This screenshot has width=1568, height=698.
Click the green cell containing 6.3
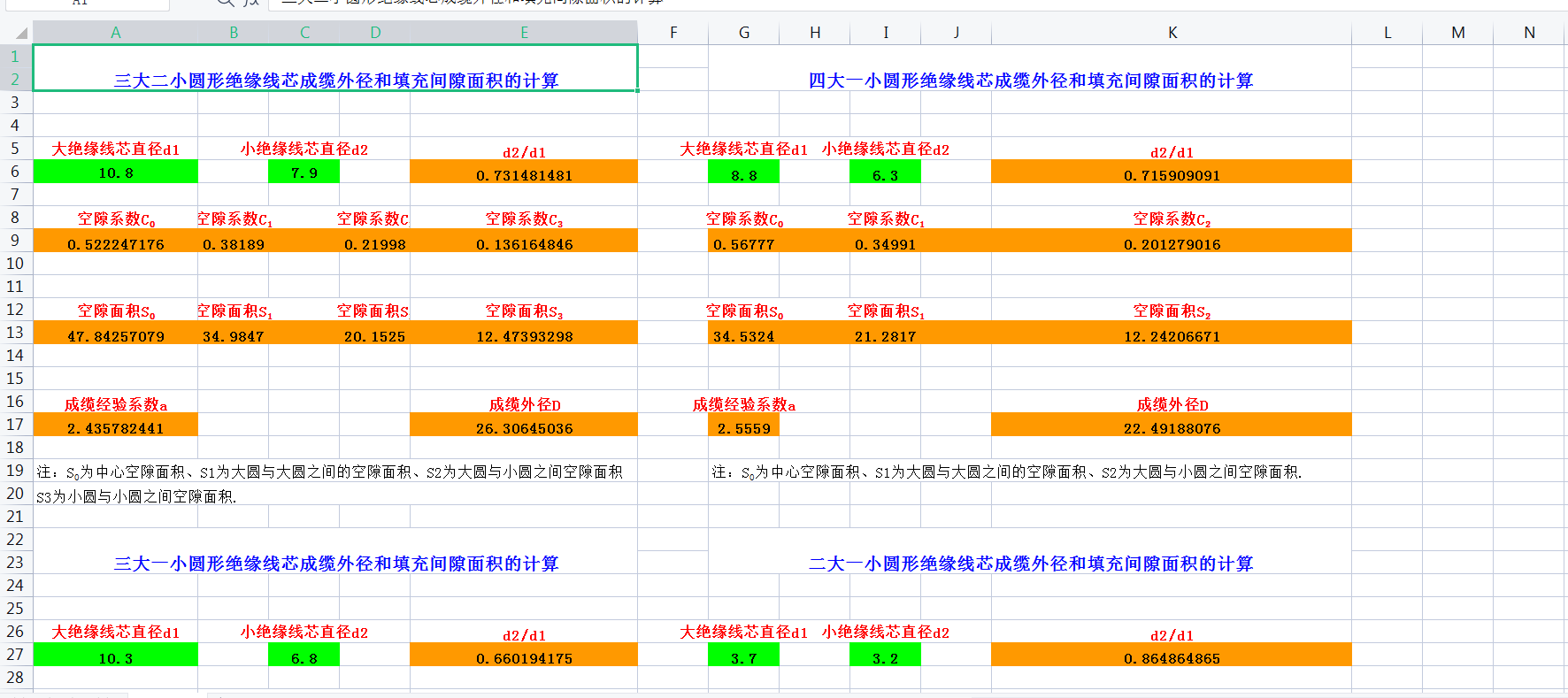coord(885,174)
